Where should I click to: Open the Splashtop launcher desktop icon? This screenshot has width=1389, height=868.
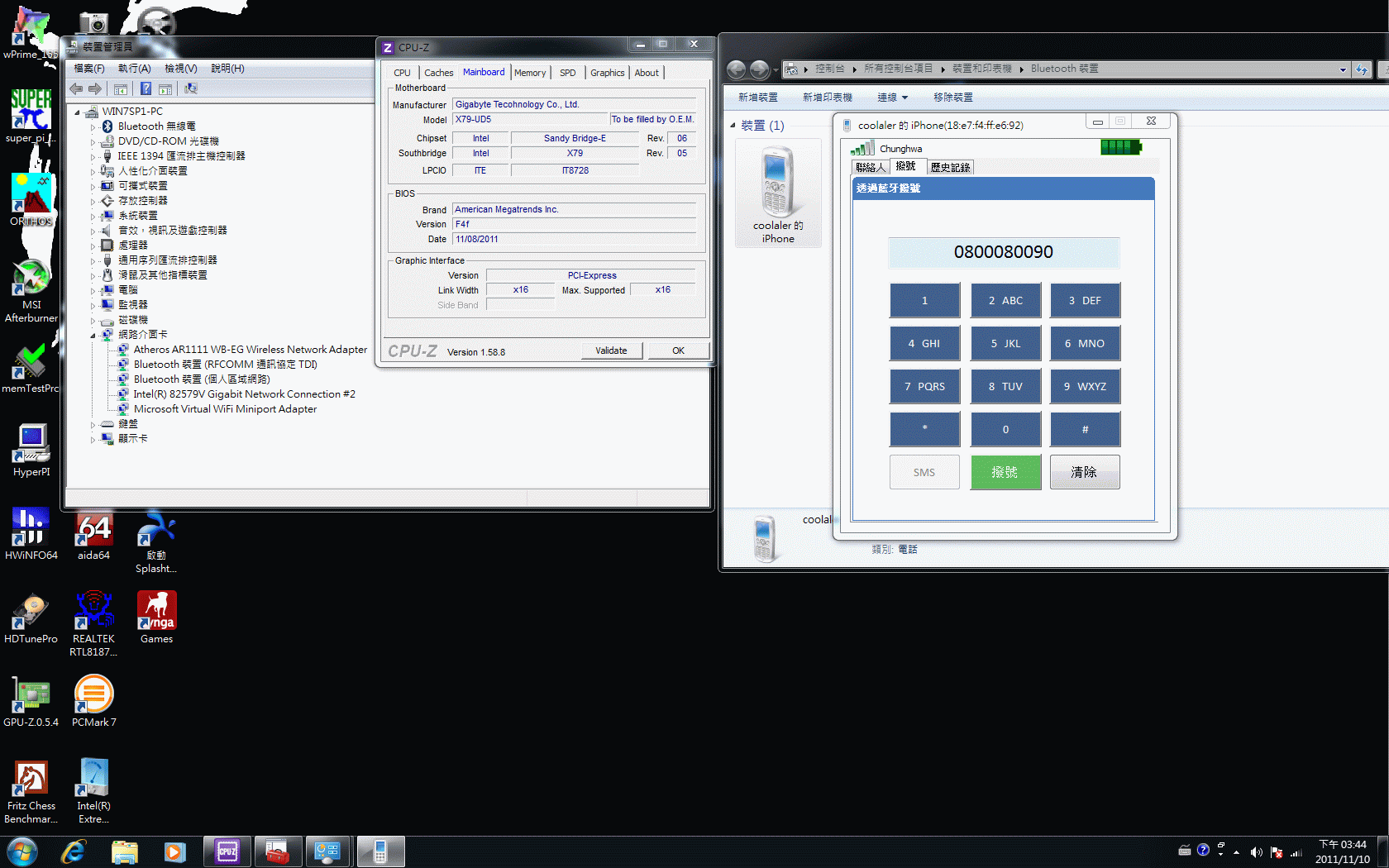(x=156, y=541)
